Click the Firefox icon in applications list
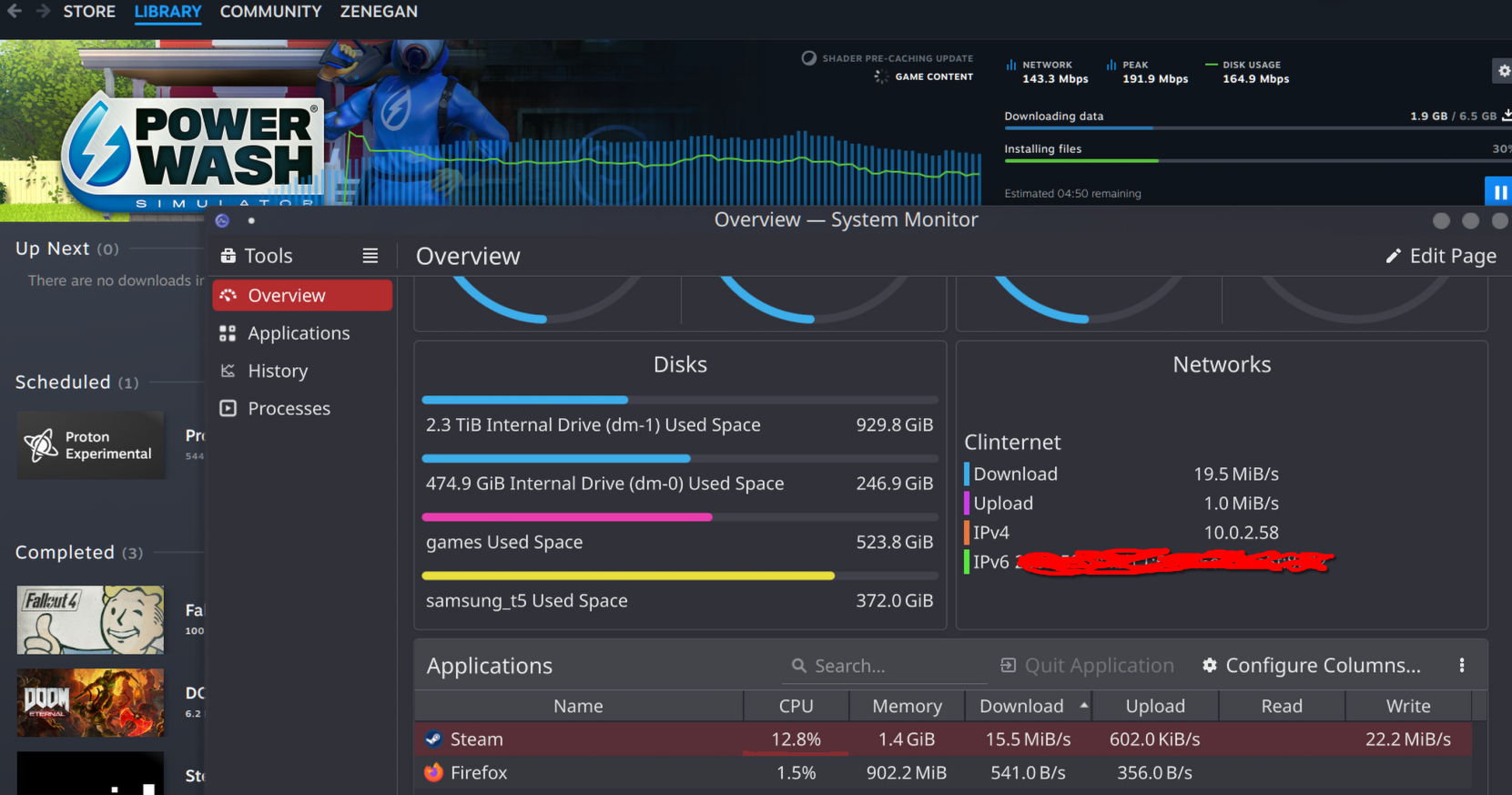Image resolution: width=1512 pixels, height=795 pixels. [433, 772]
